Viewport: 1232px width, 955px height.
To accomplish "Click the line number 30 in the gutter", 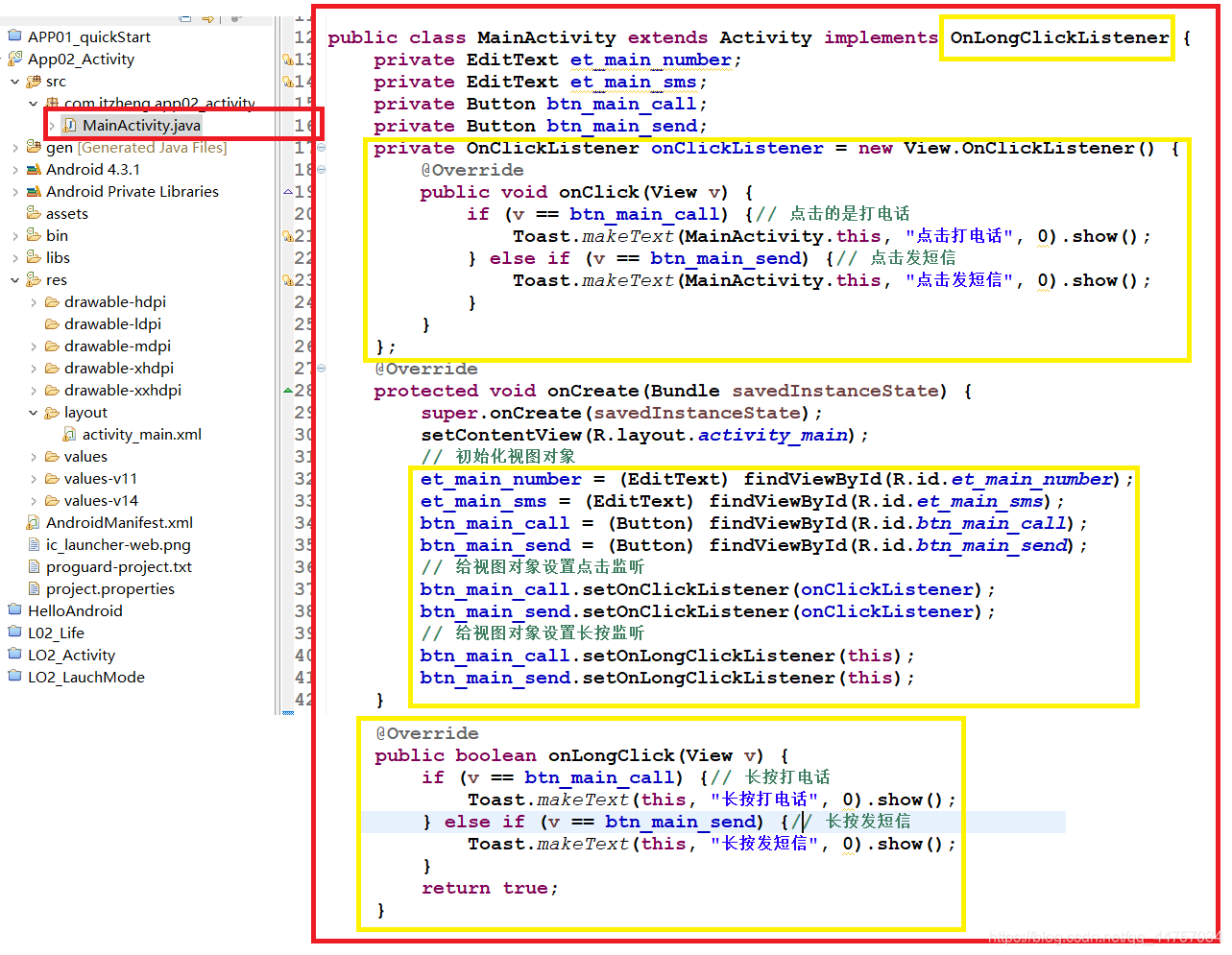I will pyautogui.click(x=303, y=435).
